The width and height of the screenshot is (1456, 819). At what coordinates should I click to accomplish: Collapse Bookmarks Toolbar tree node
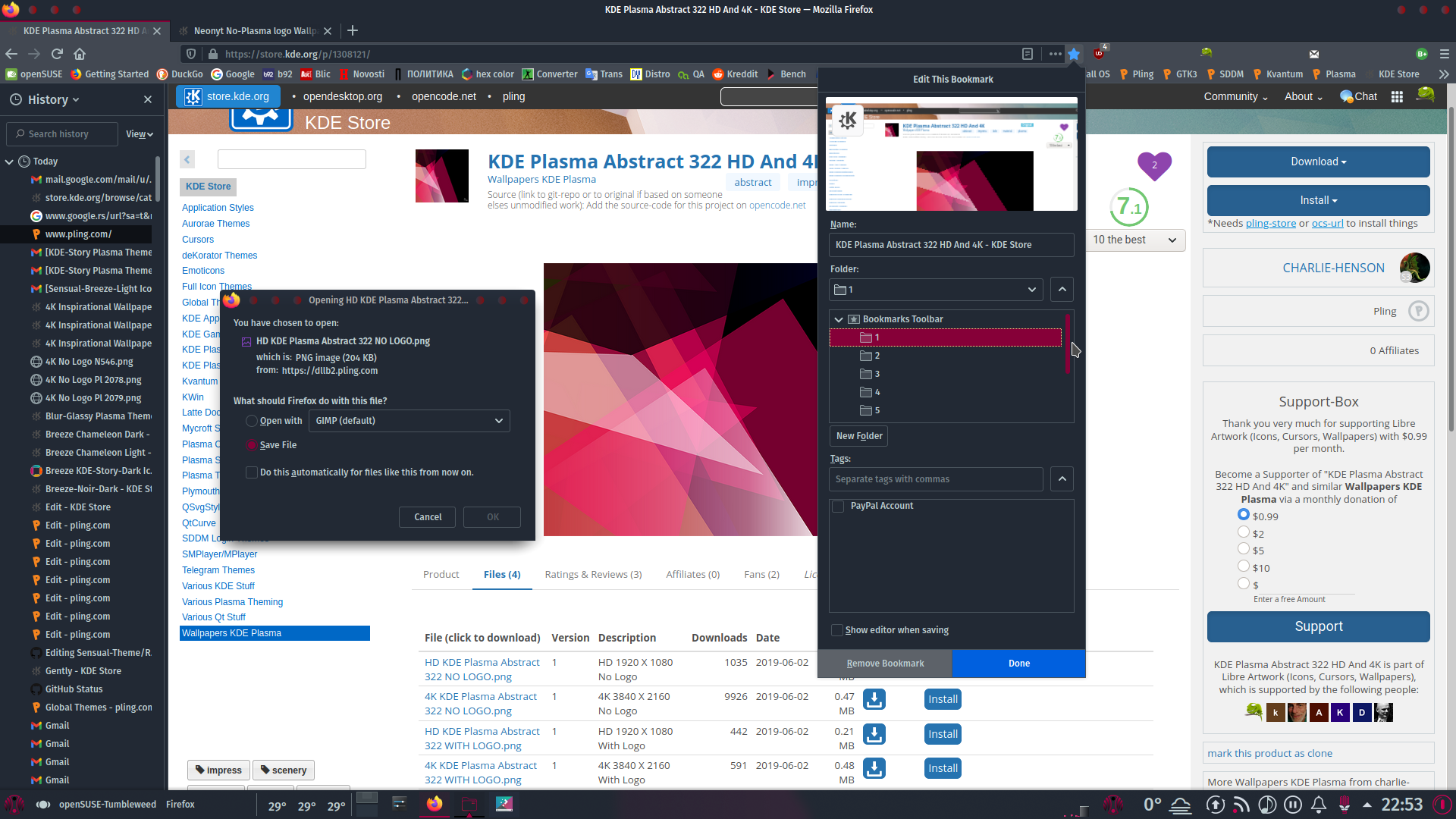tap(839, 319)
